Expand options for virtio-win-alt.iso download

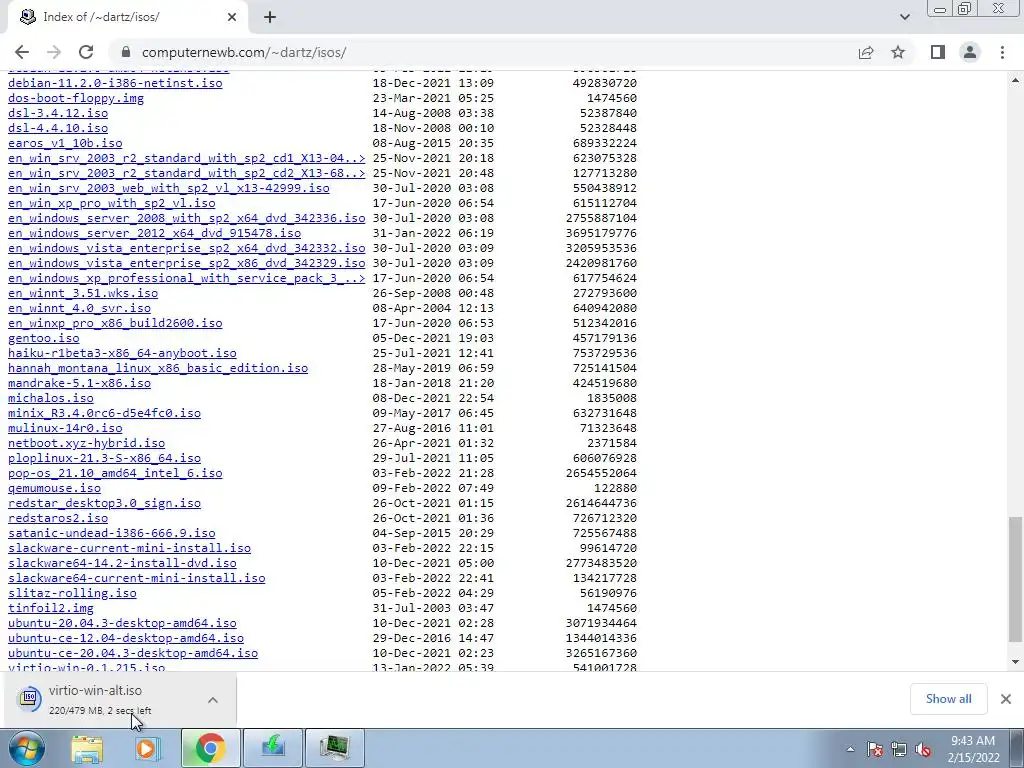(x=213, y=700)
